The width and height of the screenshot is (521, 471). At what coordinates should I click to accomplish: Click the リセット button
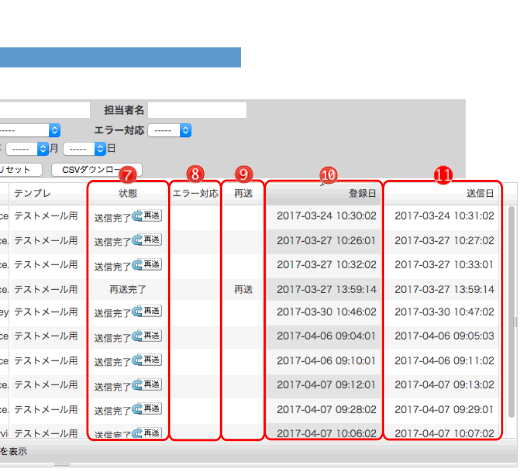click(x=21, y=170)
